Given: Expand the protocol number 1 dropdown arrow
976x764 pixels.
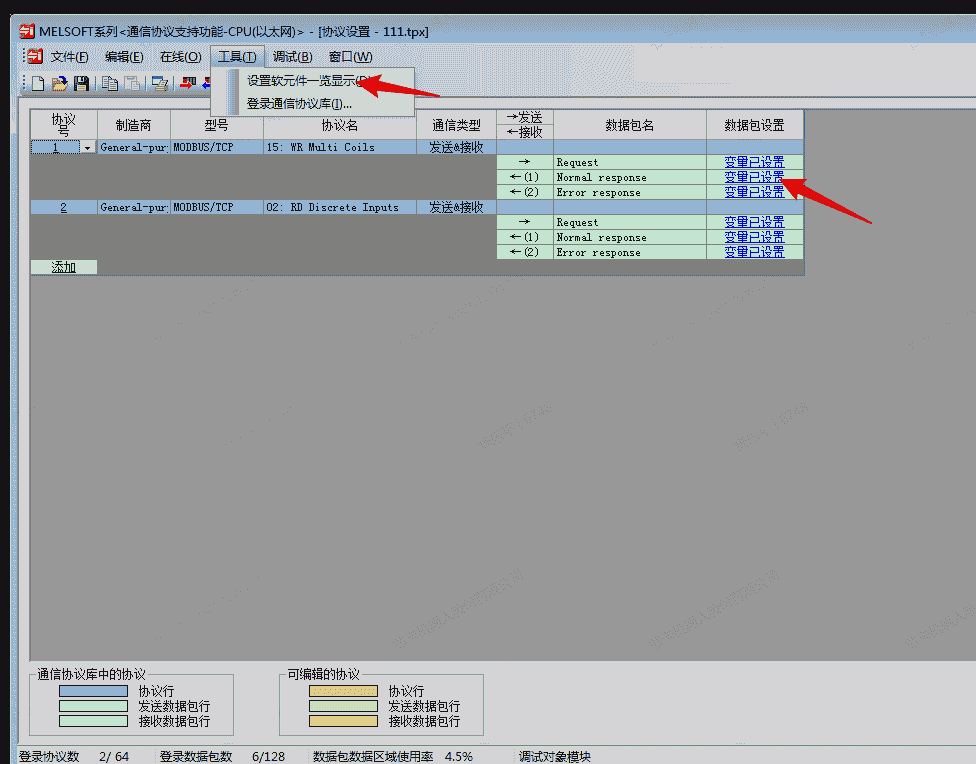Looking at the screenshot, I should pos(87,148).
